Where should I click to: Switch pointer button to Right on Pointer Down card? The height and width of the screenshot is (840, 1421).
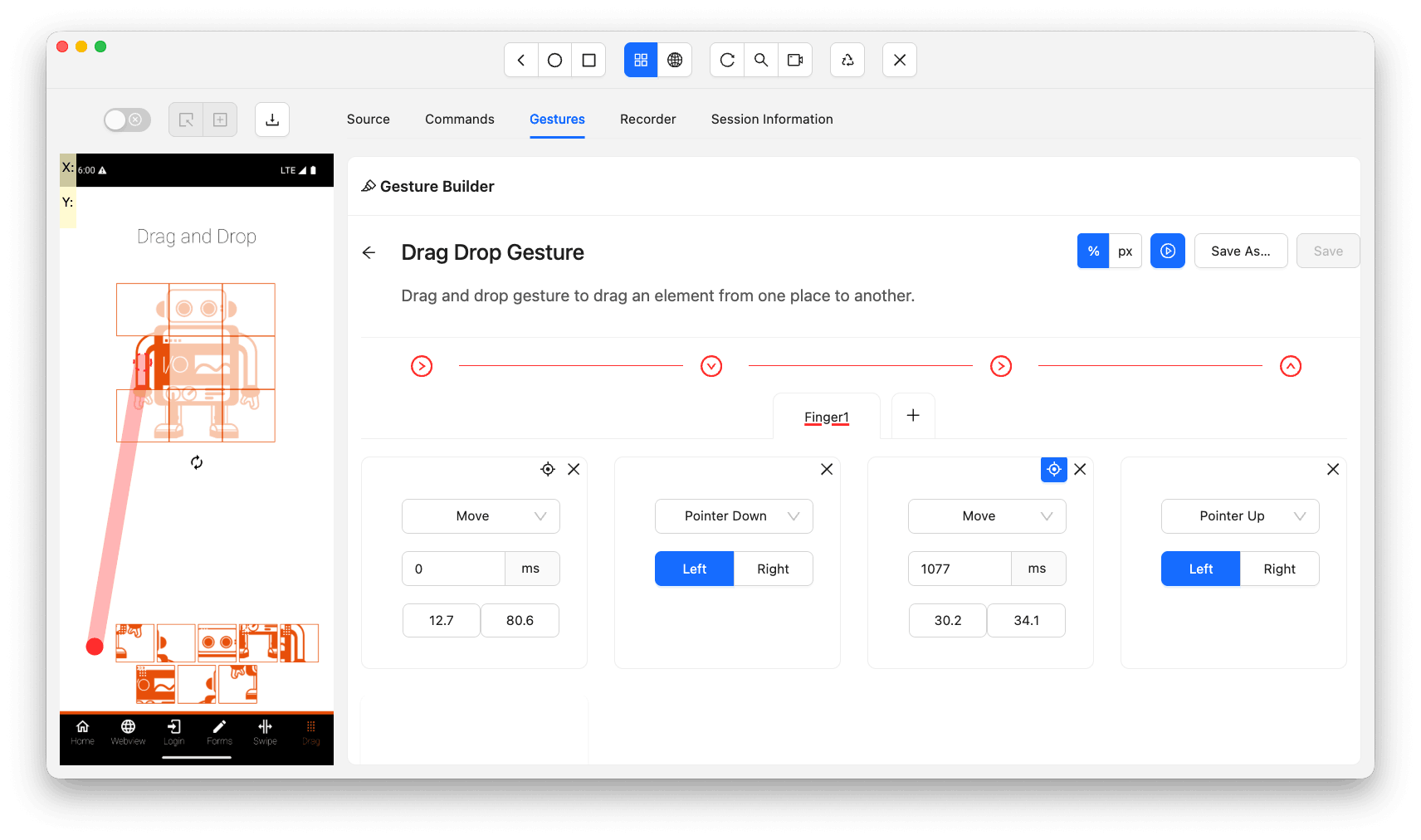point(773,569)
